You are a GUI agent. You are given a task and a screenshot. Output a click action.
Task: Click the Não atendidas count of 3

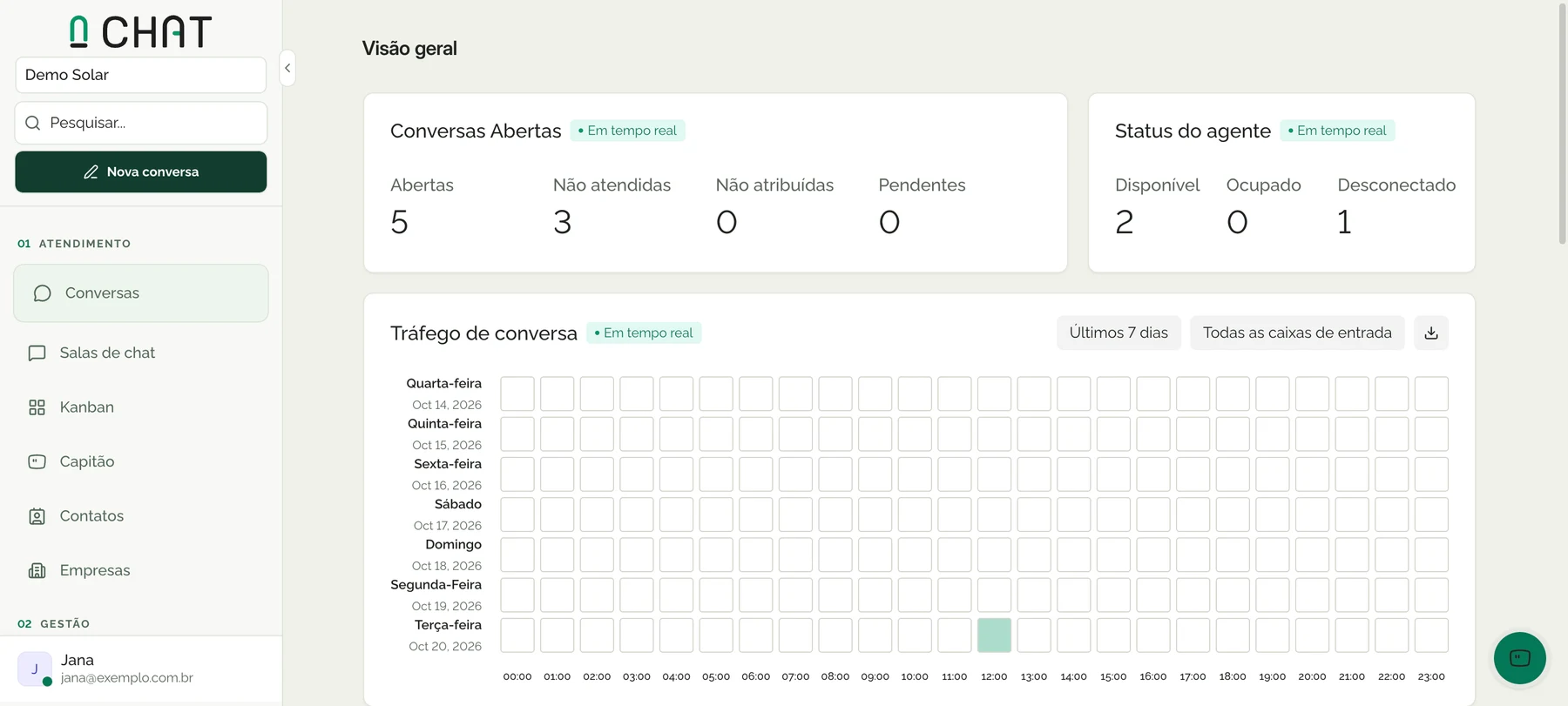click(563, 222)
